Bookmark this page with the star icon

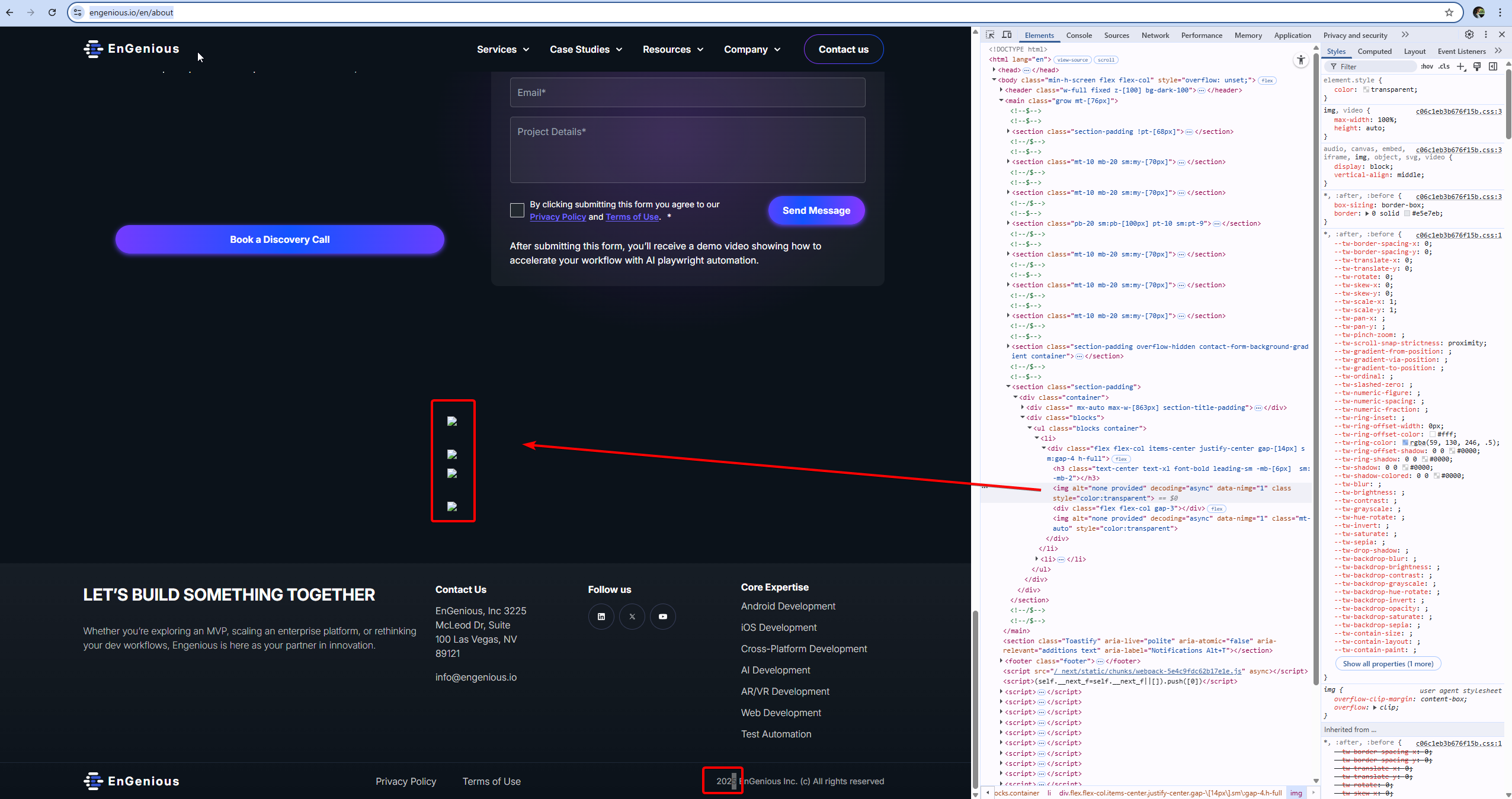click(1449, 12)
